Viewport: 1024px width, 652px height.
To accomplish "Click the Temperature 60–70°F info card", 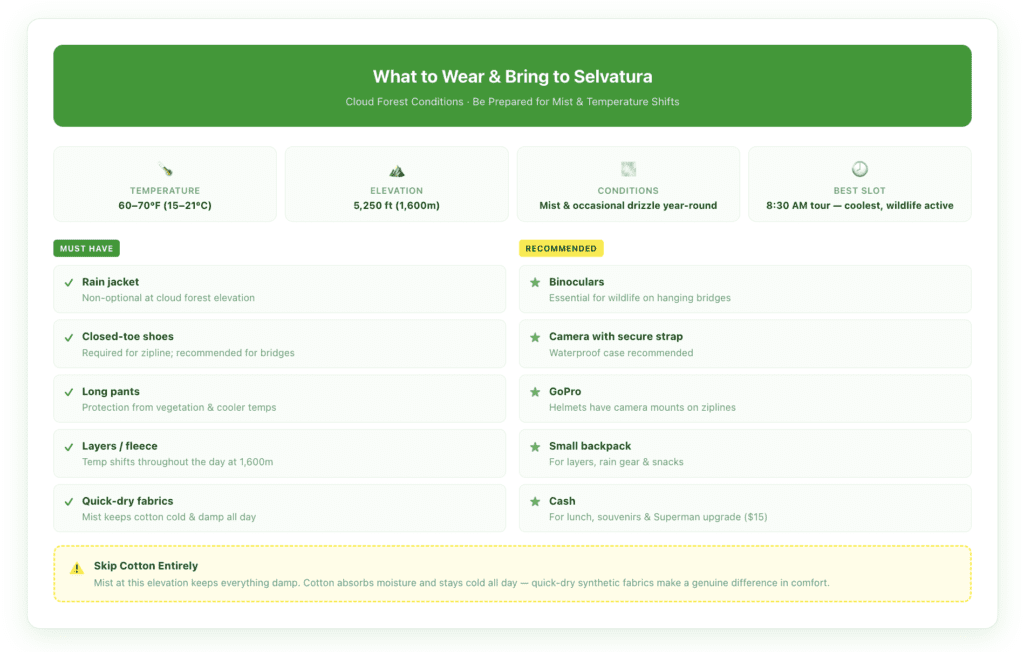I will point(165,184).
